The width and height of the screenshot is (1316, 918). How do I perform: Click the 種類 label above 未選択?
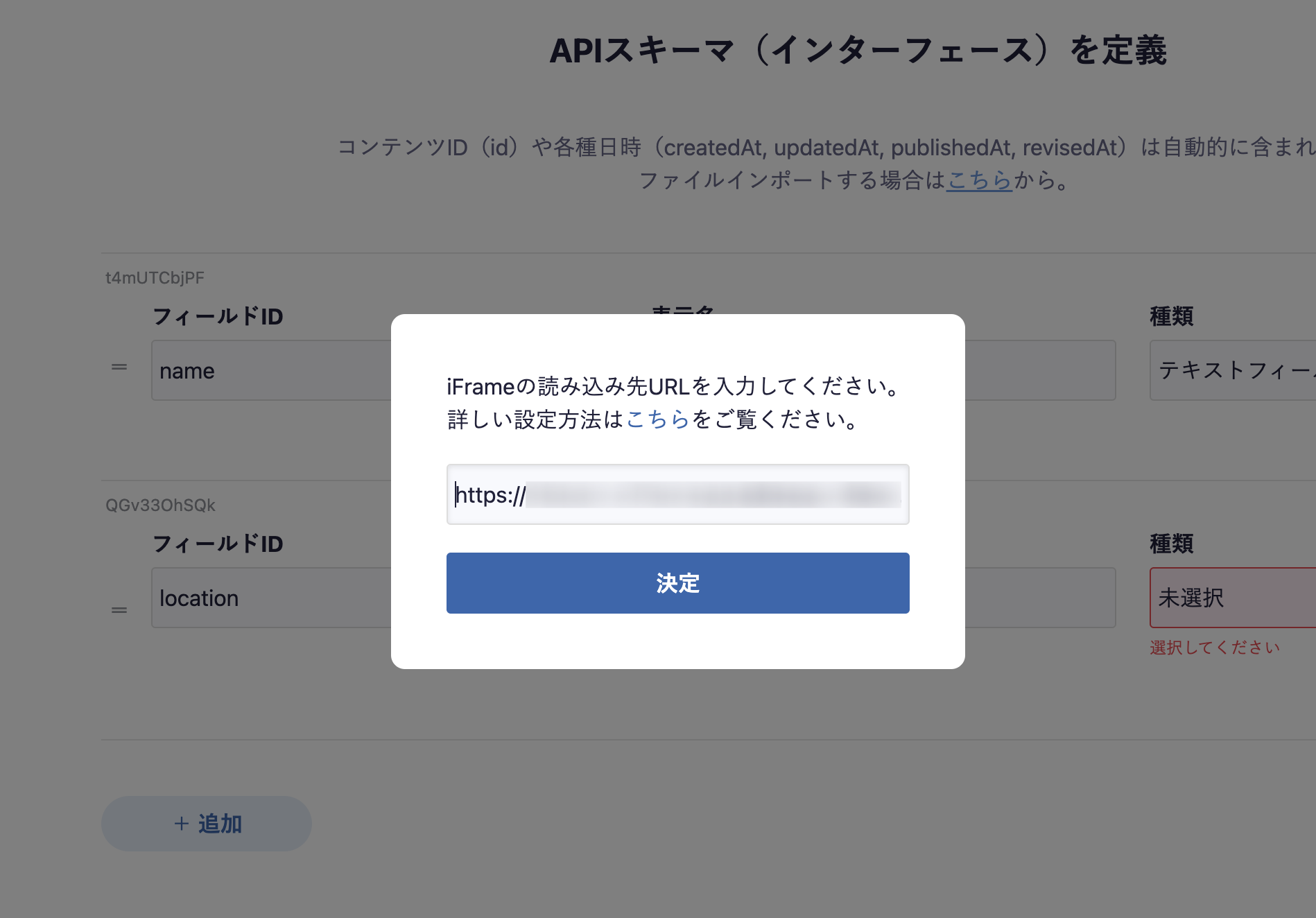click(x=1171, y=544)
